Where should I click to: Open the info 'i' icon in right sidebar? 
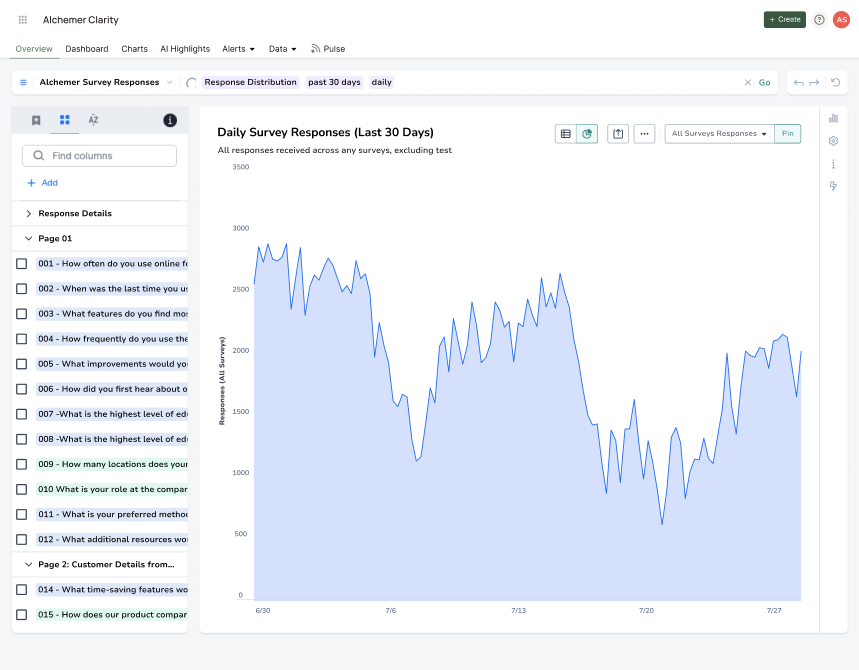click(x=833, y=164)
